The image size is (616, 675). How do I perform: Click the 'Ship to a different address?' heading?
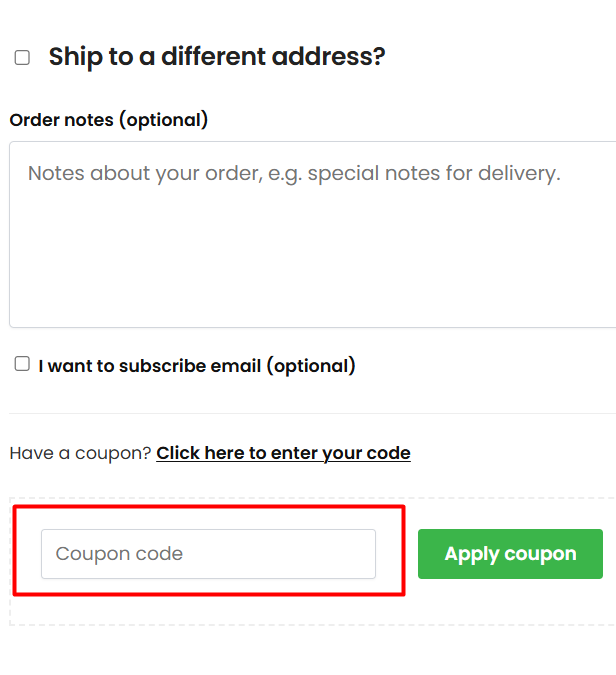(x=217, y=57)
